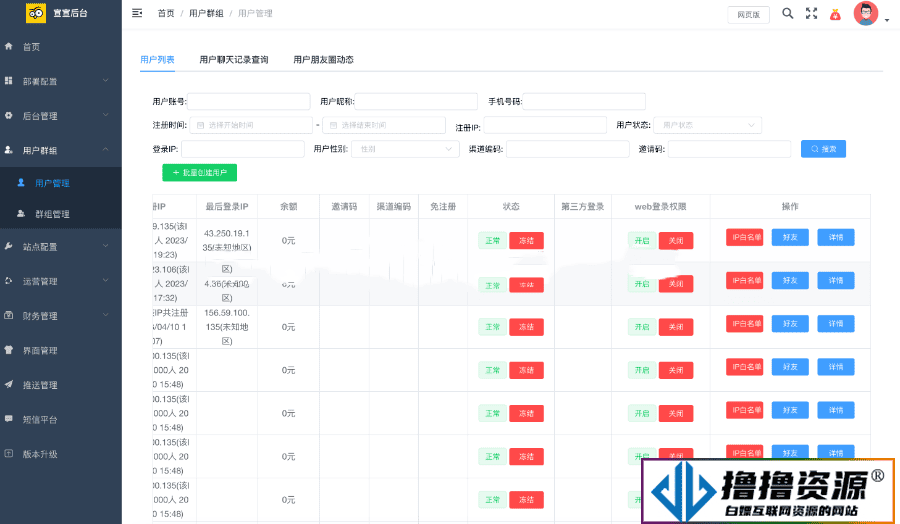
Task: Expand the 站点配置 menu chevron
Action: (106, 246)
